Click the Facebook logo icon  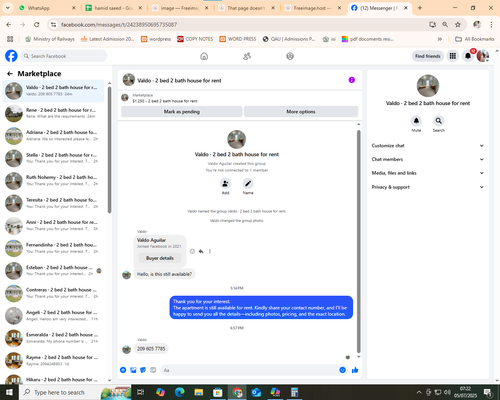pos(11,56)
